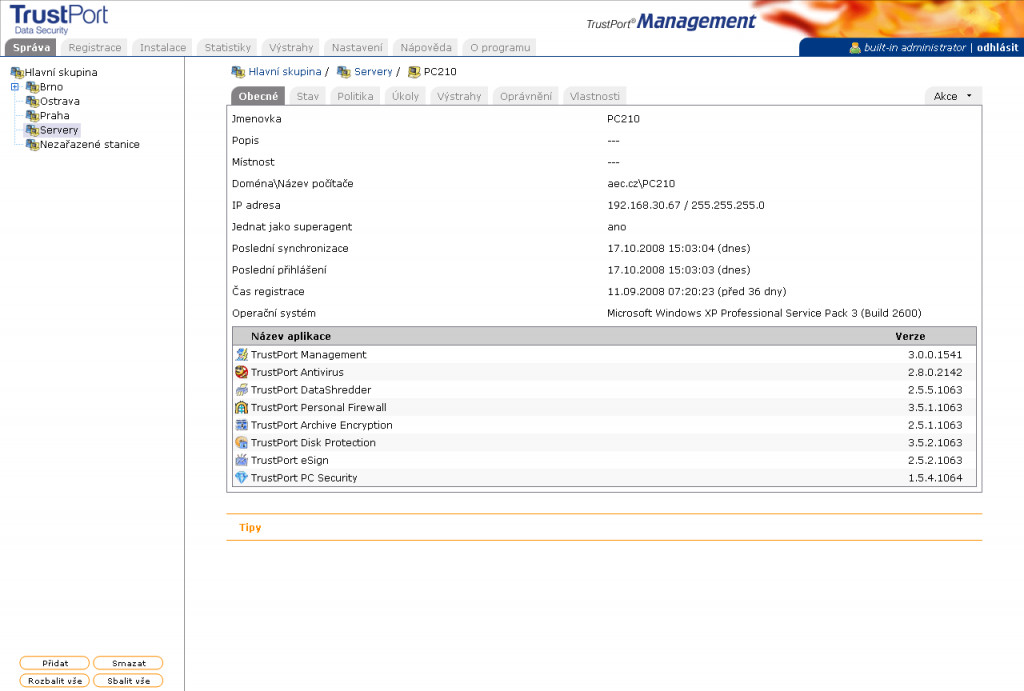Screen dimensions: 1024x691
Task: Open the Akce dropdown menu
Action: point(953,96)
